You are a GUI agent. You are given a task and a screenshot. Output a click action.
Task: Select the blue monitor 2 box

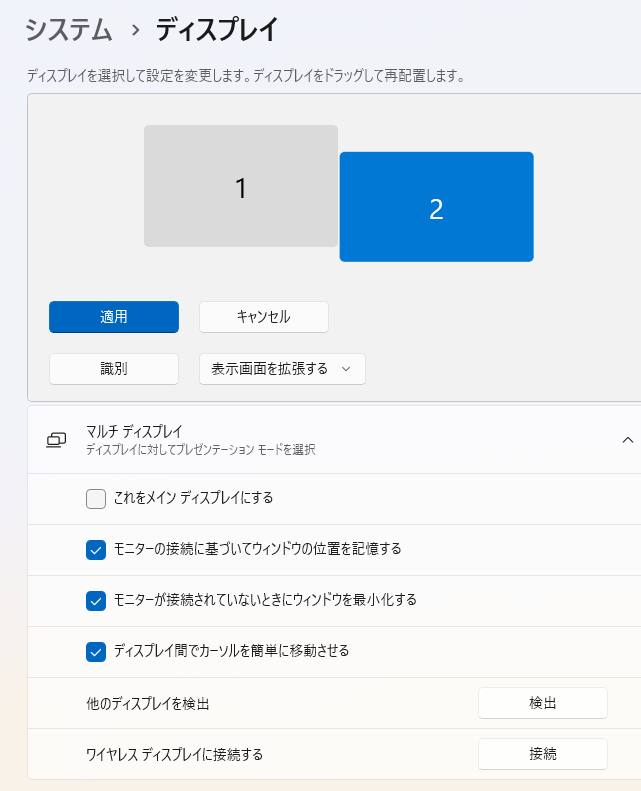(436, 207)
